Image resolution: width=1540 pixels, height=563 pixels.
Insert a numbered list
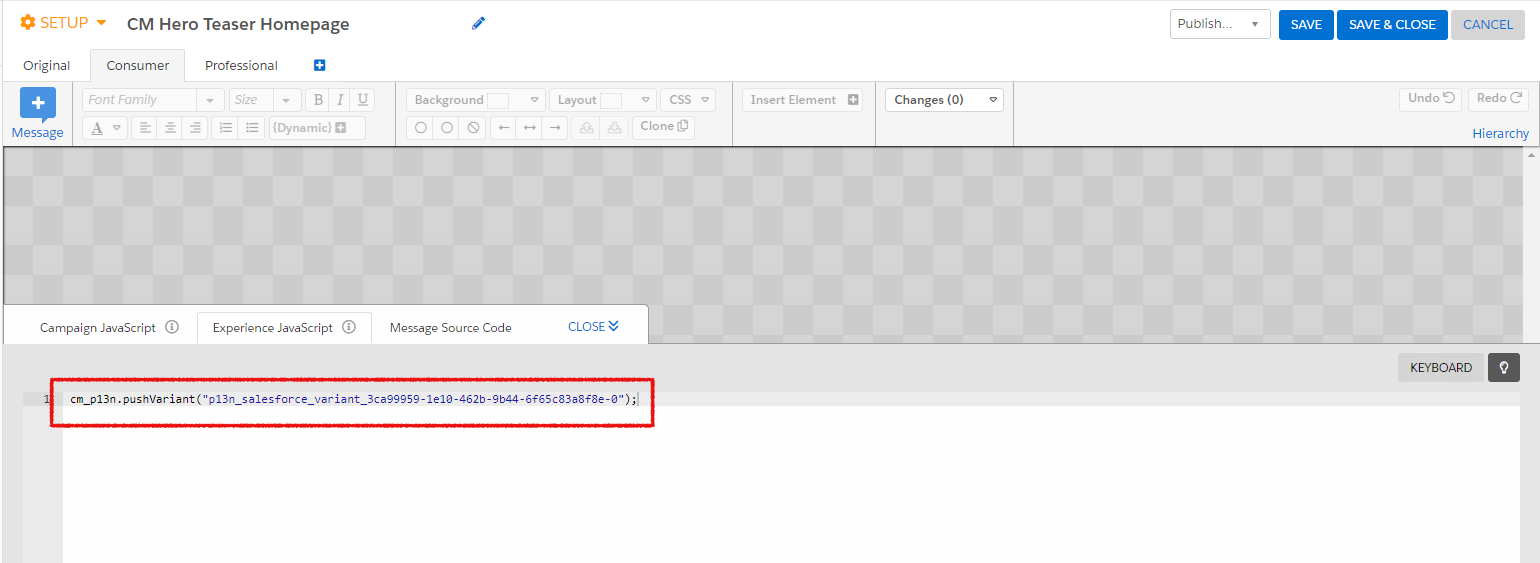click(x=226, y=128)
